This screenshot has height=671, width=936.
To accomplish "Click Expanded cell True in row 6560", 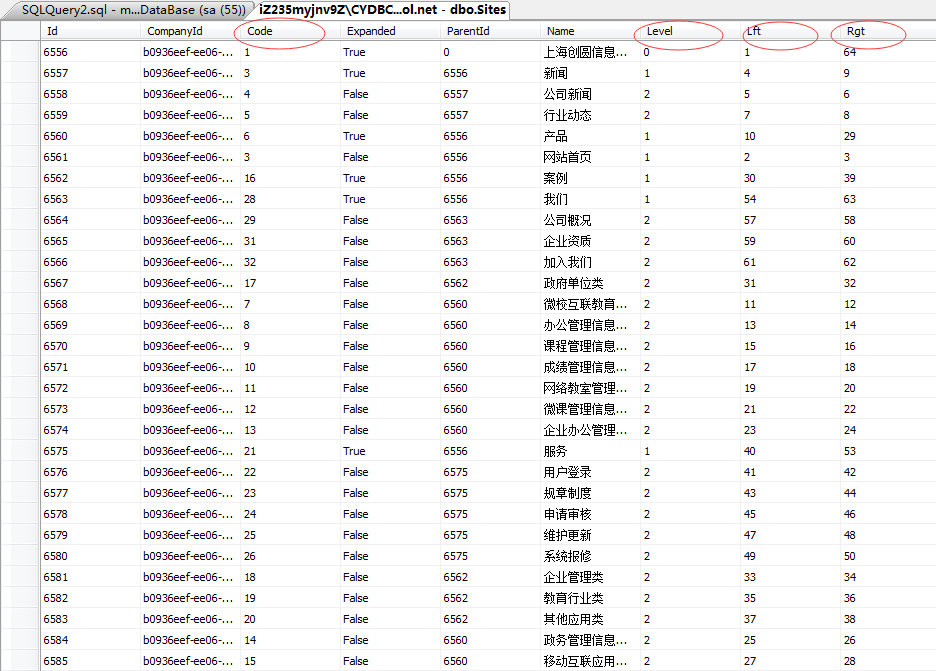I will pos(390,136).
